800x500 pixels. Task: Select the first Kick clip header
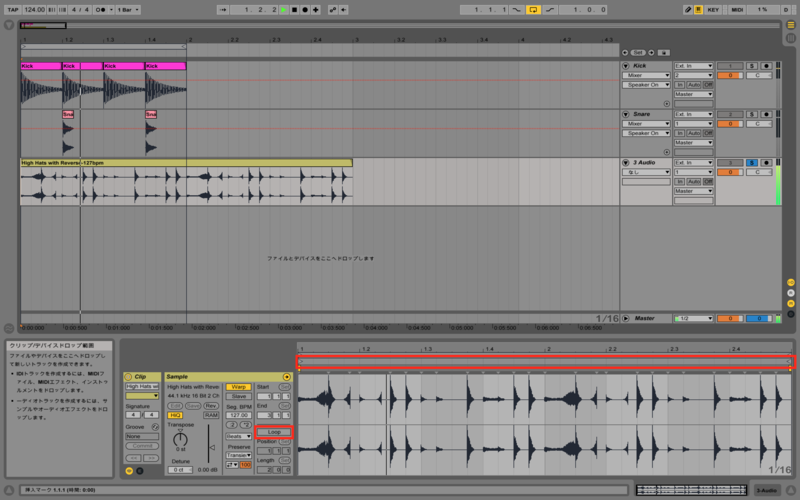[x=41, y=66]
